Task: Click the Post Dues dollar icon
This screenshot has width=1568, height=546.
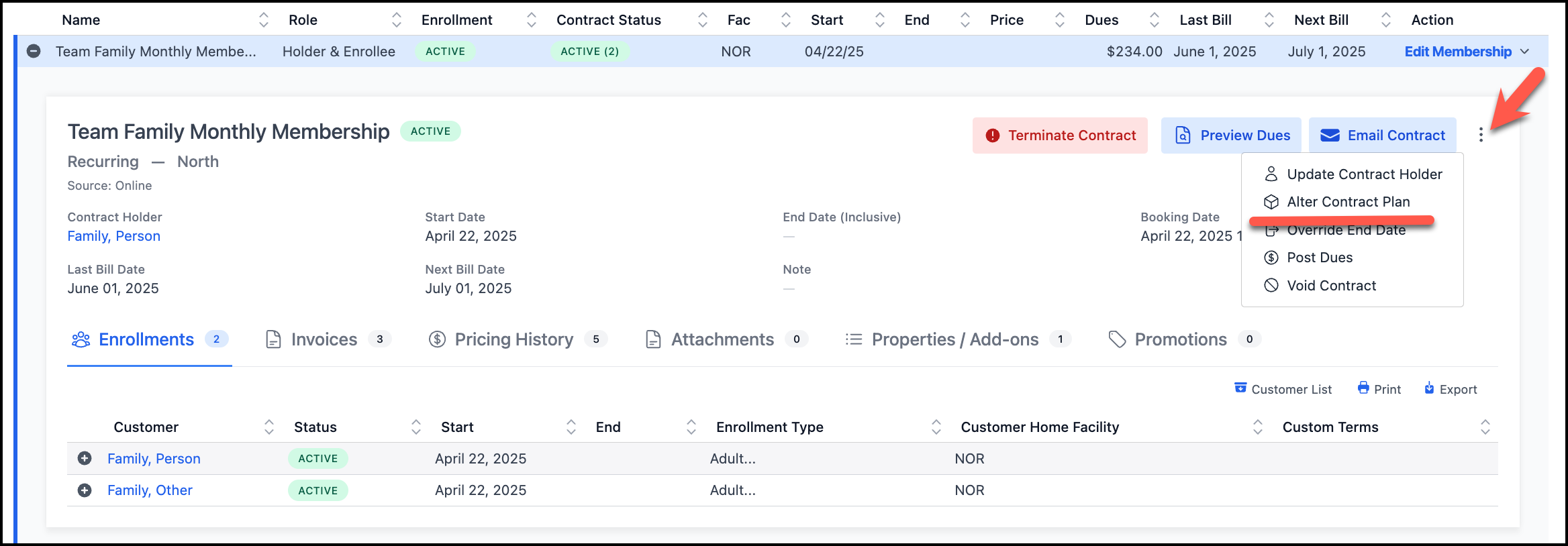Action: pyautogui.click(x=1271, y=258)
